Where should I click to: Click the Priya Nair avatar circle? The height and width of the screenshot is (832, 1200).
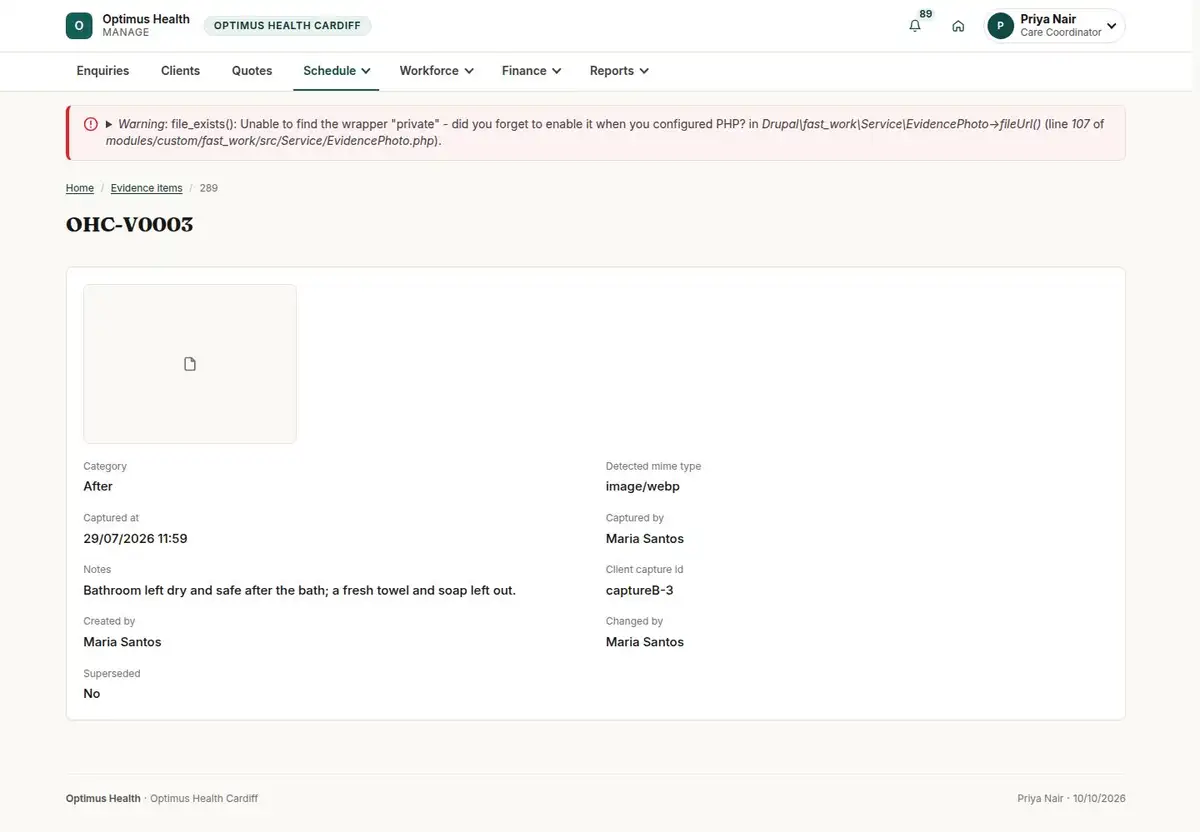tap(1000, 26)
